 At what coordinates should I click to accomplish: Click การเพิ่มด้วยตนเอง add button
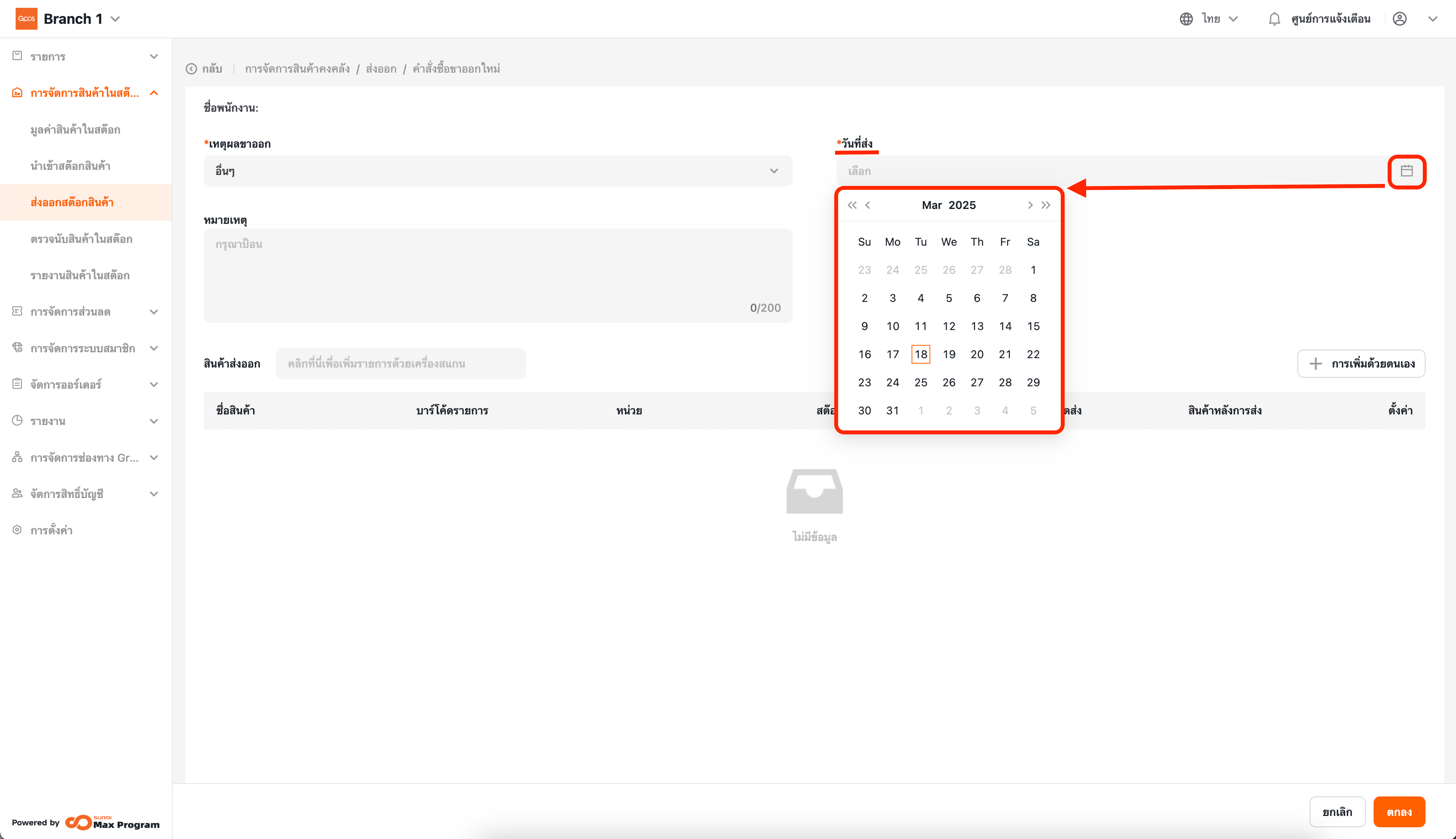pyautogui.click(x=1361, y=364)
